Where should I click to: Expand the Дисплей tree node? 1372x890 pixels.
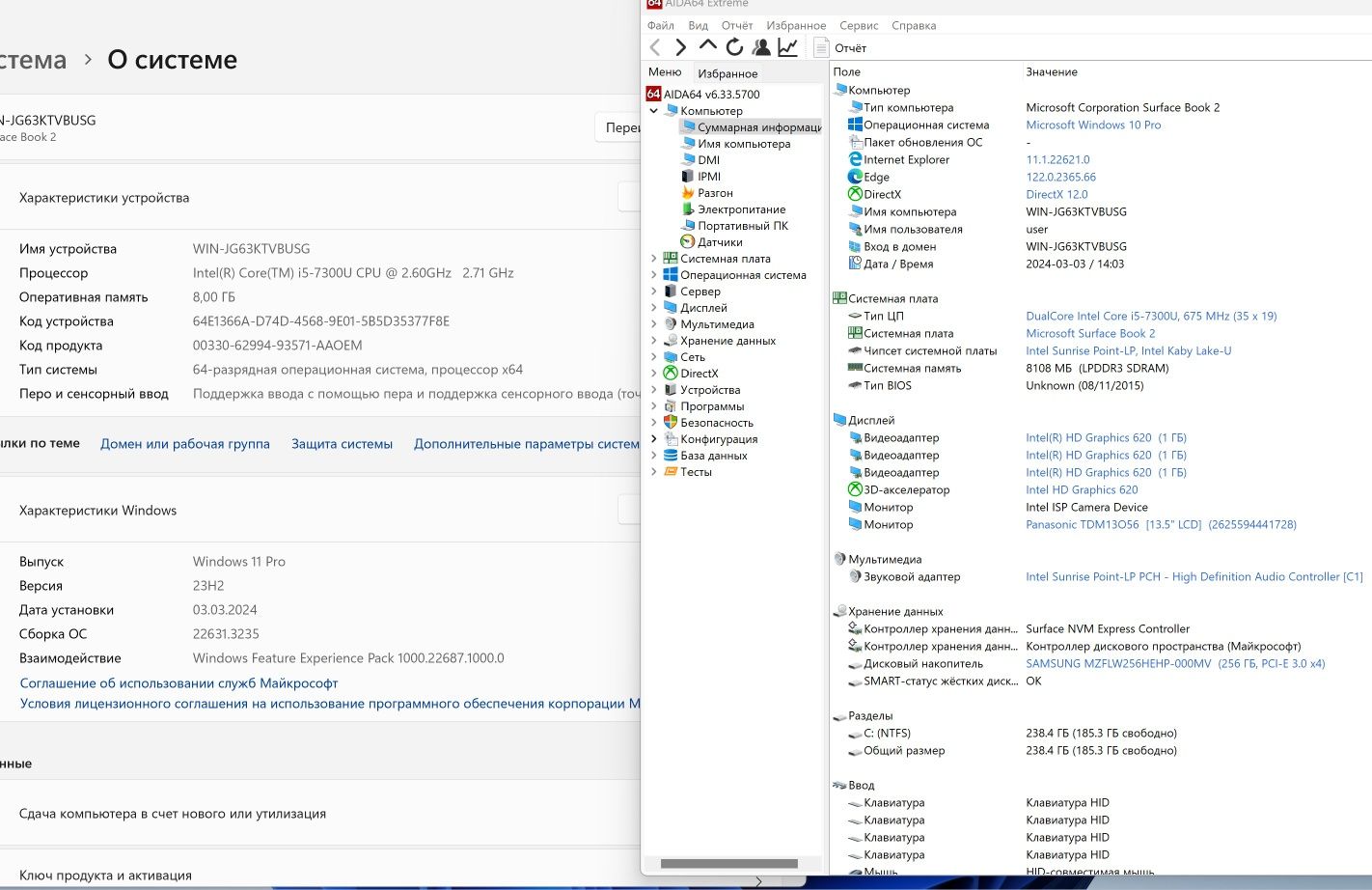[x=654, y=308]
